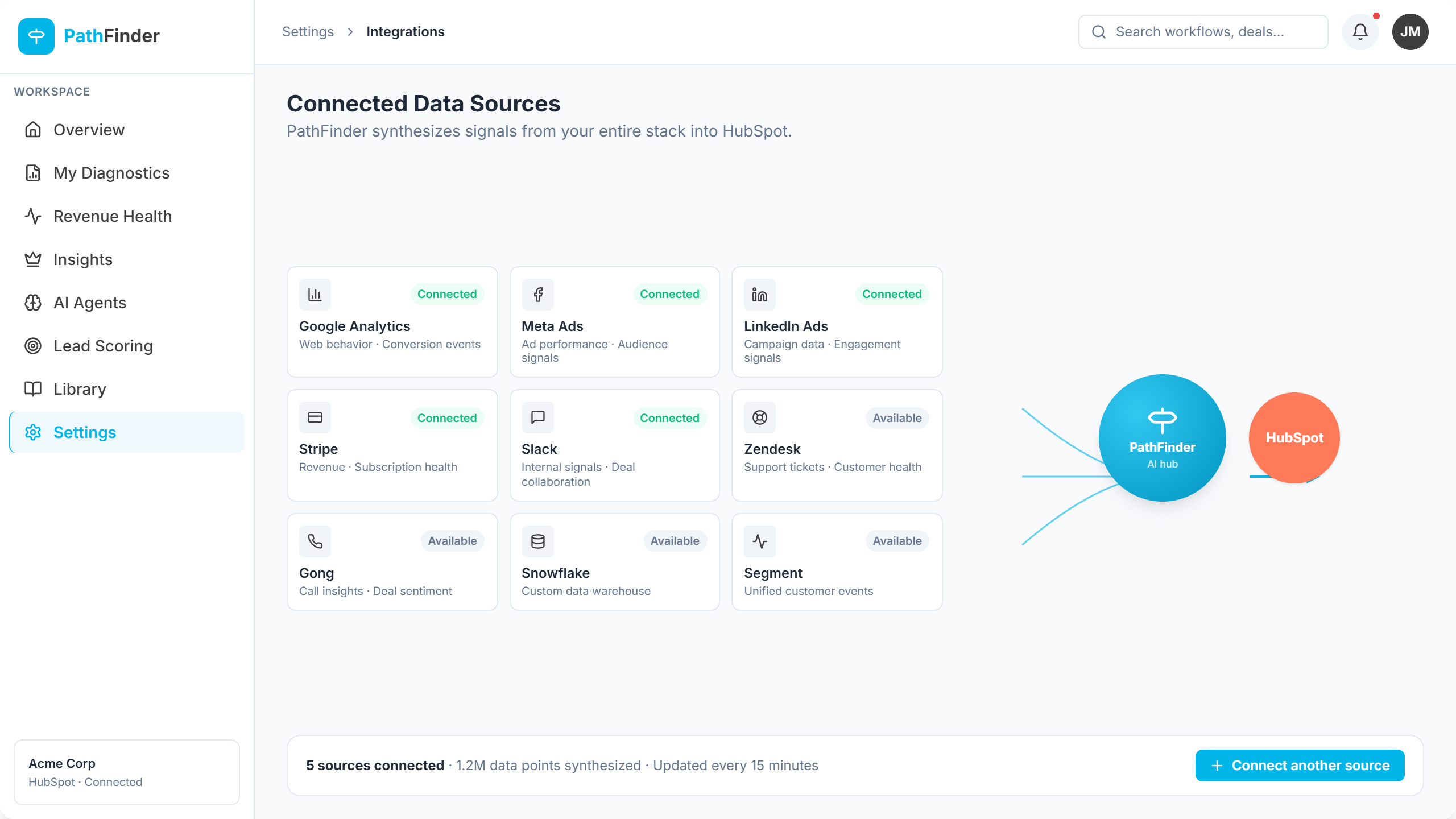1456x819 pixels.
Task: Select Lead Scoring in sidebar
Action: tap(127, 346)
